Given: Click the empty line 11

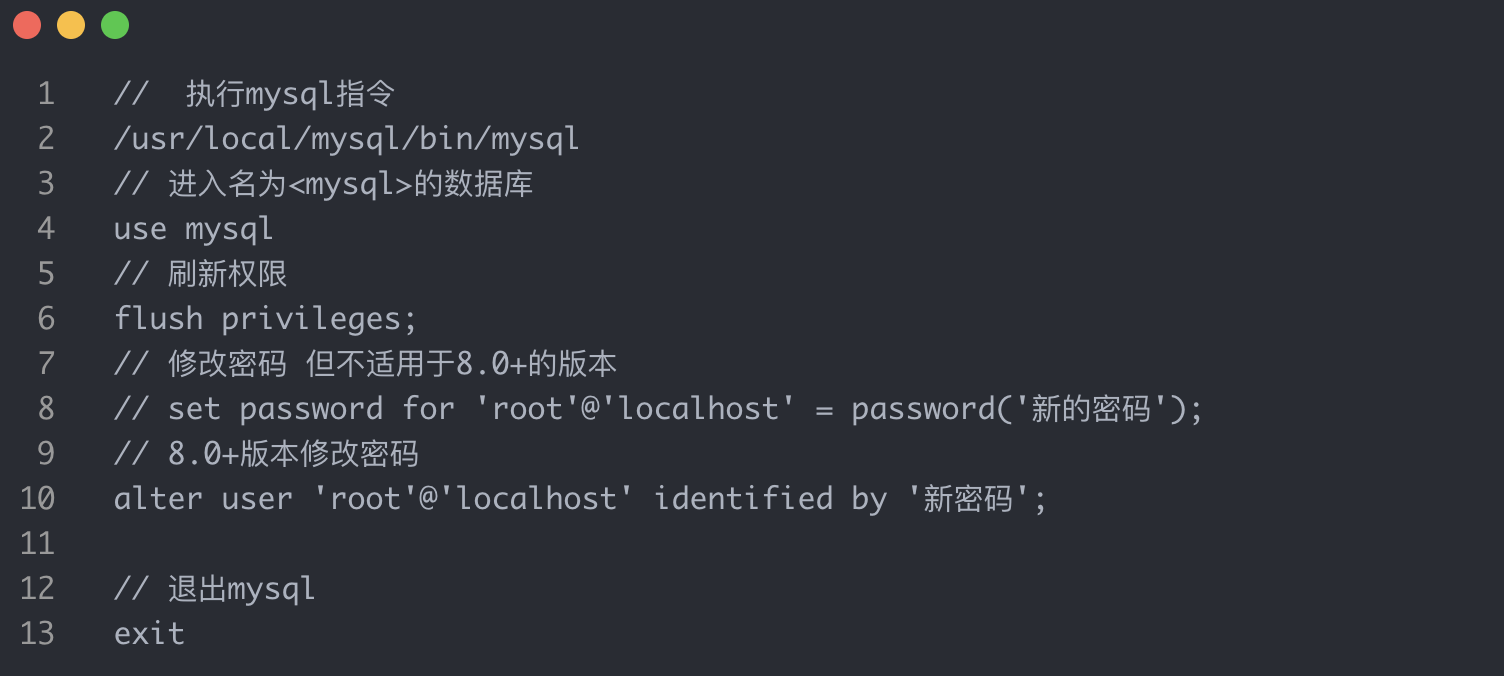Looking at the screenshot, I should tap(400, 544).
